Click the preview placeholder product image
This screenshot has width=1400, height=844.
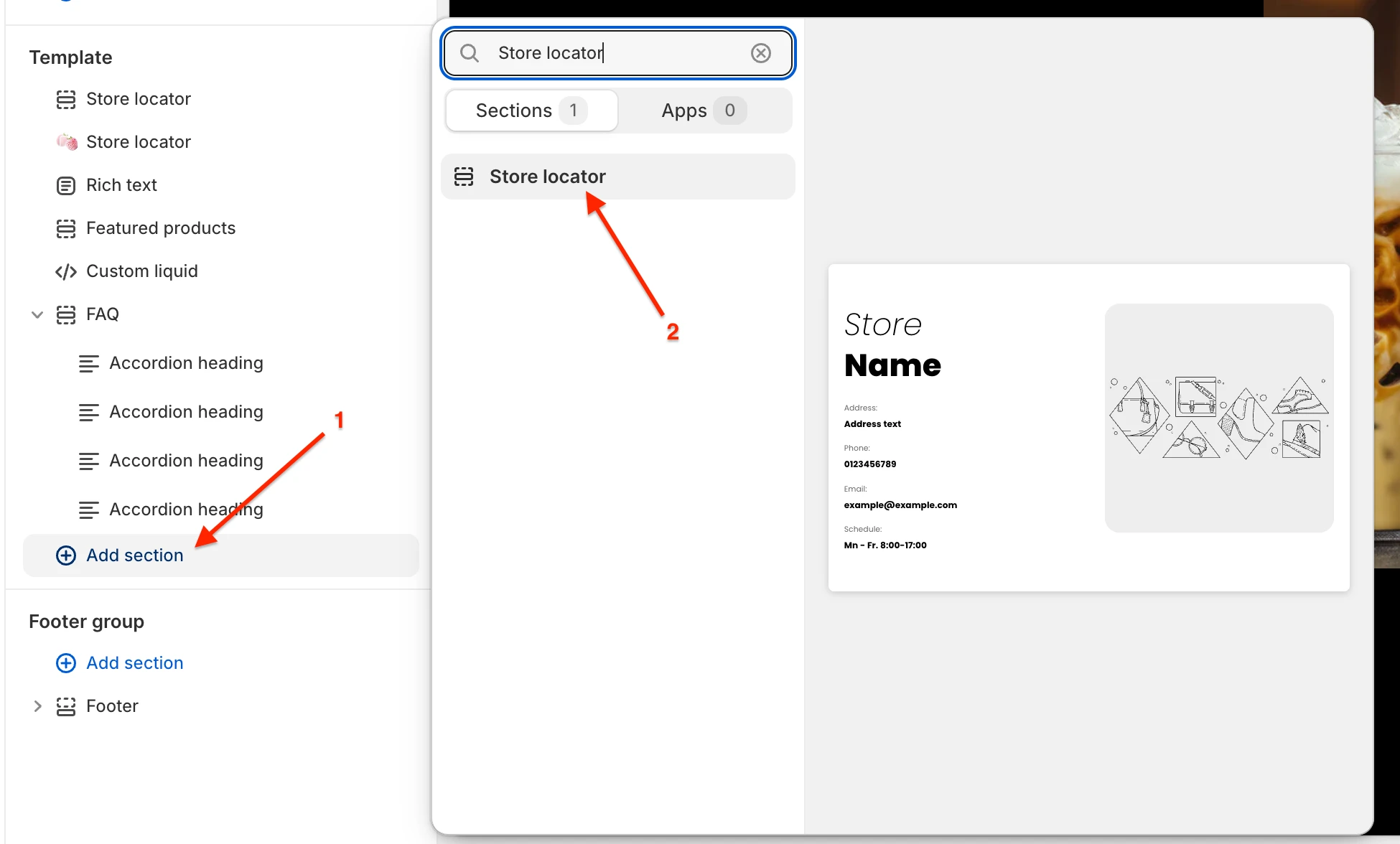tap(1219, 418)
